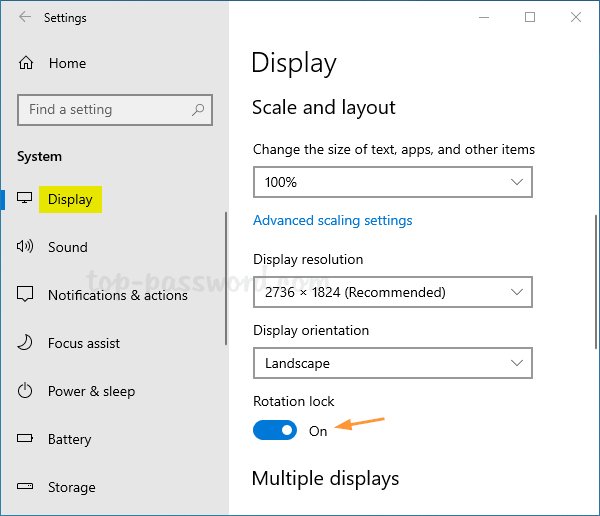Open Advanced scaling settings link
Viewport: 600px width, 516px height.
coord(333,220)
